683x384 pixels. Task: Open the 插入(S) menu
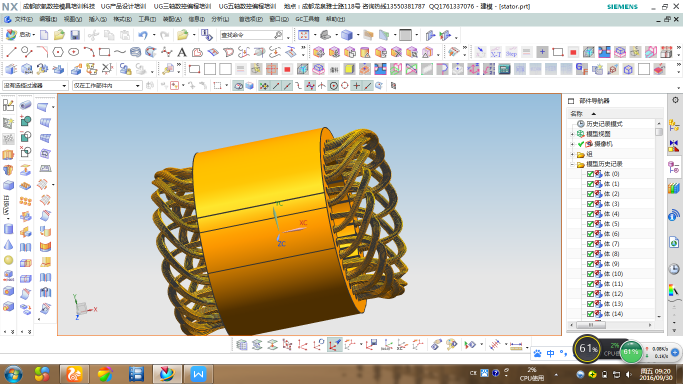click(98, 19)
